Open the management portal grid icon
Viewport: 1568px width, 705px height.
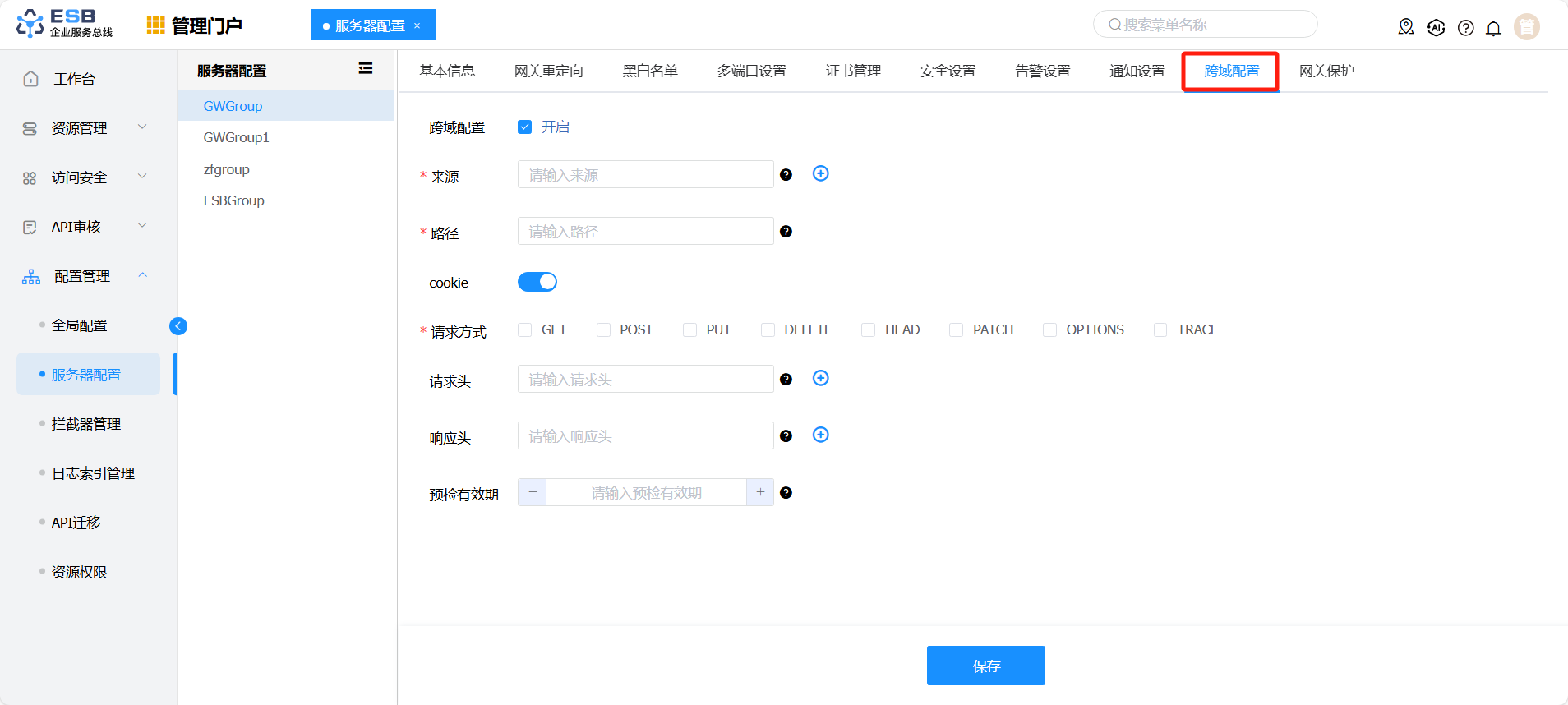click(x=155, y=25)
